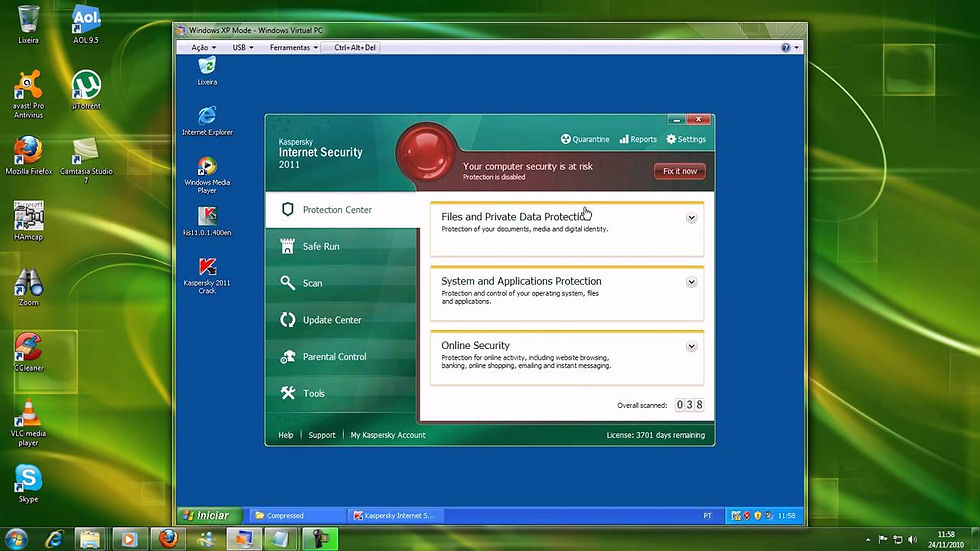
Task: Click the Support link
Action: pyautogui.click(x=322, y=435)
